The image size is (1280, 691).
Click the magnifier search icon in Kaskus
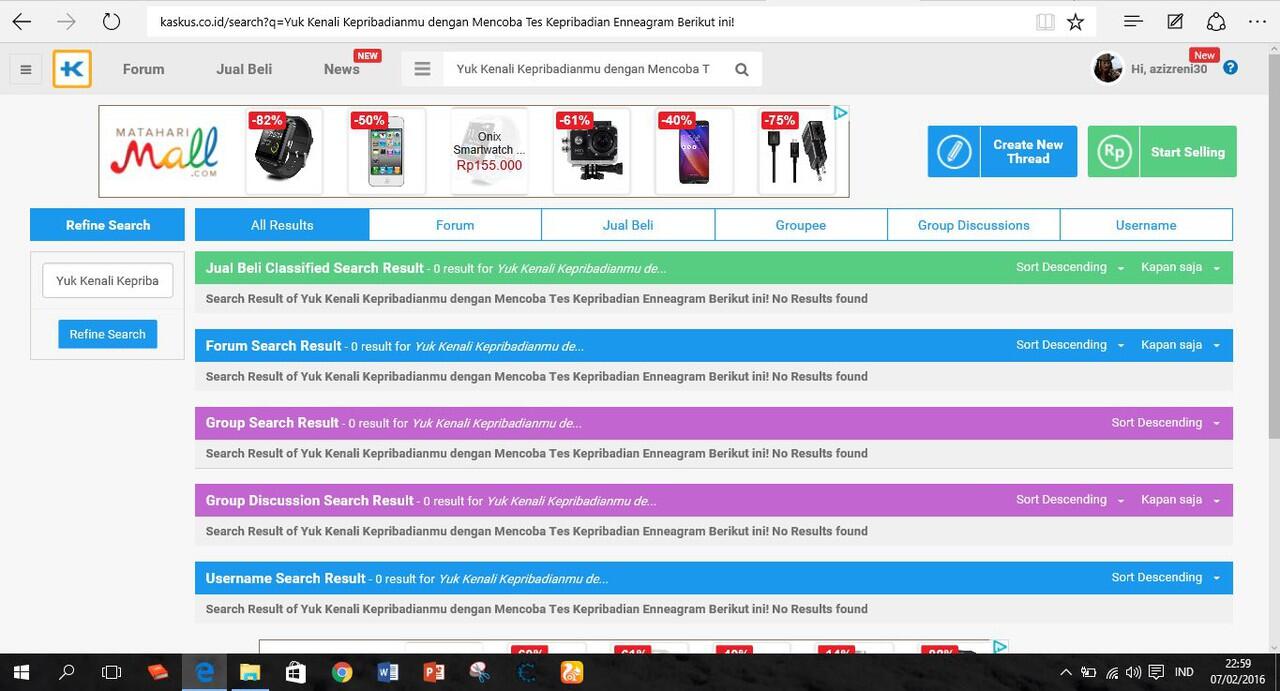[x=741, y=69]
